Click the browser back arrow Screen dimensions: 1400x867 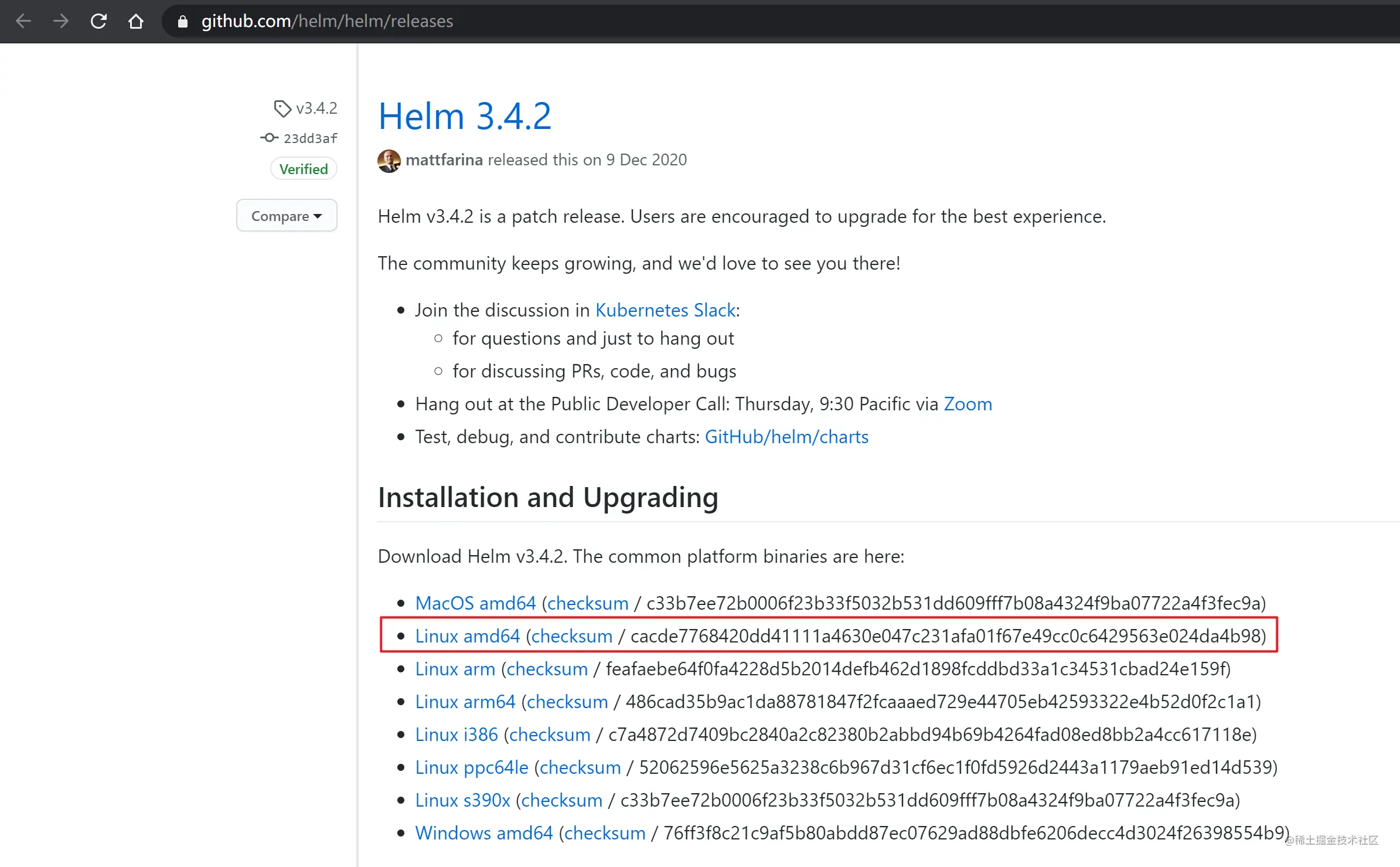23,21
